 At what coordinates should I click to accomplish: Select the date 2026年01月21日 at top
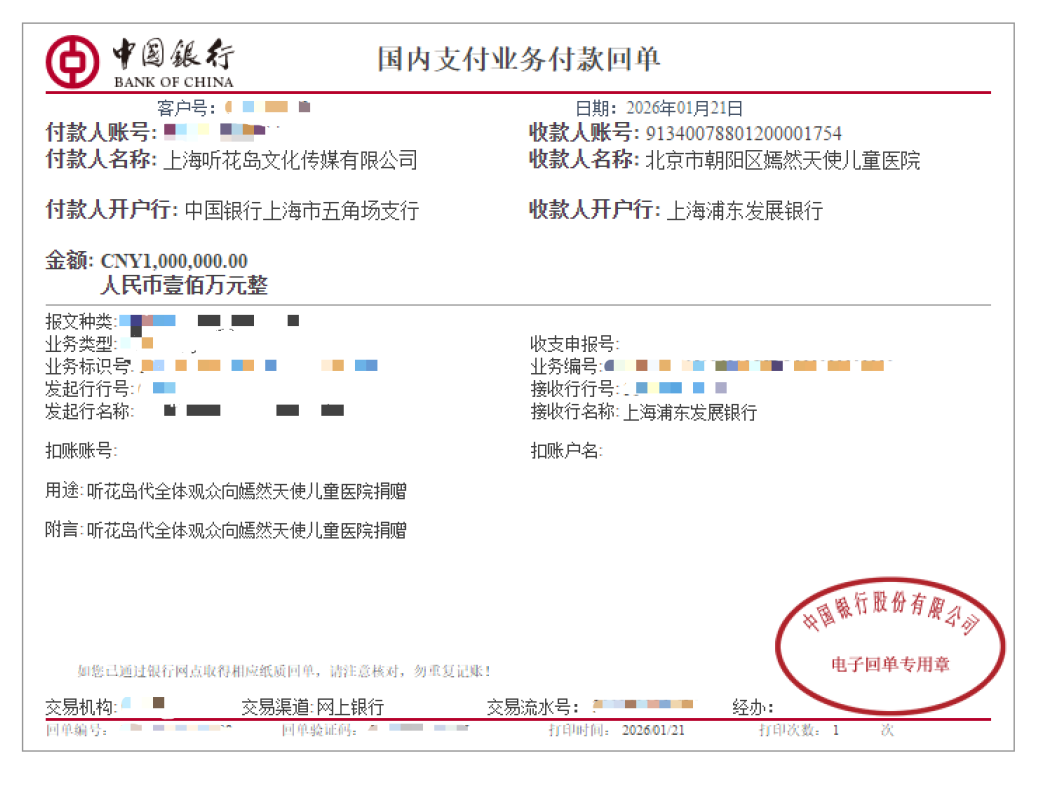pos(684,109)
